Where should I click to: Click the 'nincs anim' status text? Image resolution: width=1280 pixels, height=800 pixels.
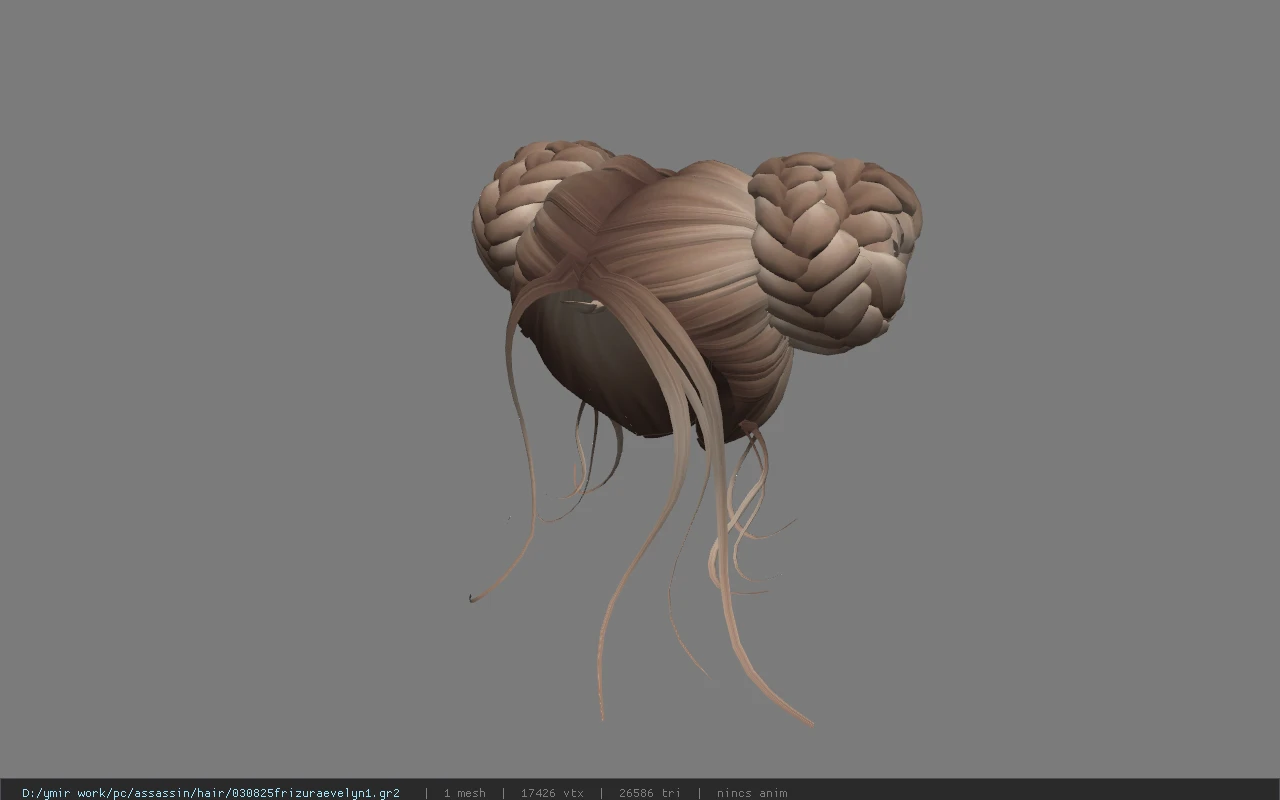click(752, 793)
